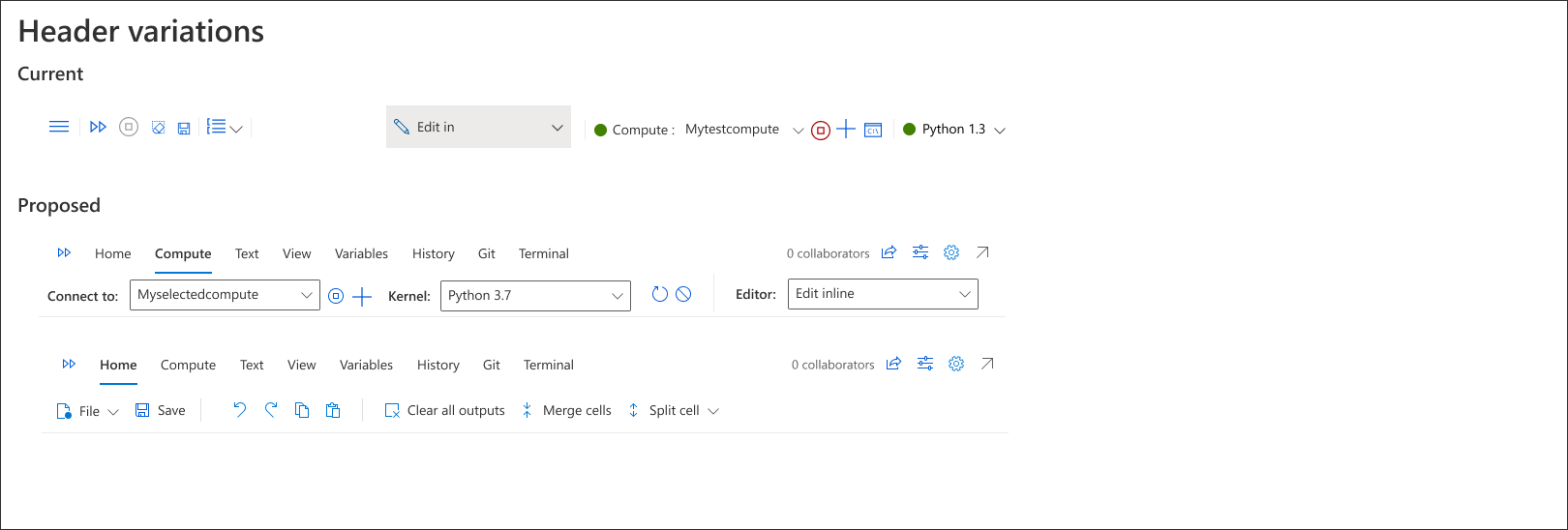Viewport: 1568px width, 530px height.
Task: Open the File menu in Home ribbon
Action: [88, 411]
